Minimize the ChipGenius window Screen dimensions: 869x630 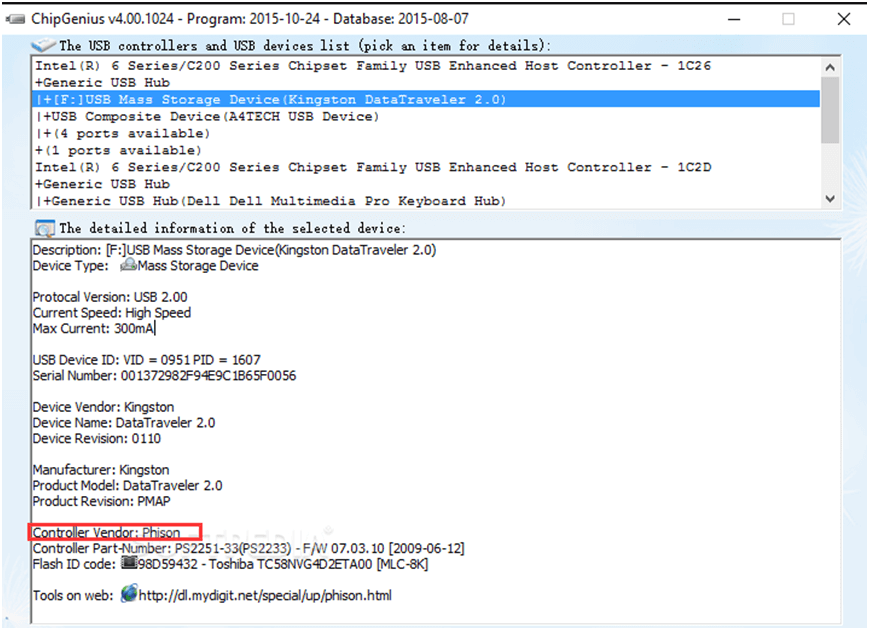(x=734, y=19)
